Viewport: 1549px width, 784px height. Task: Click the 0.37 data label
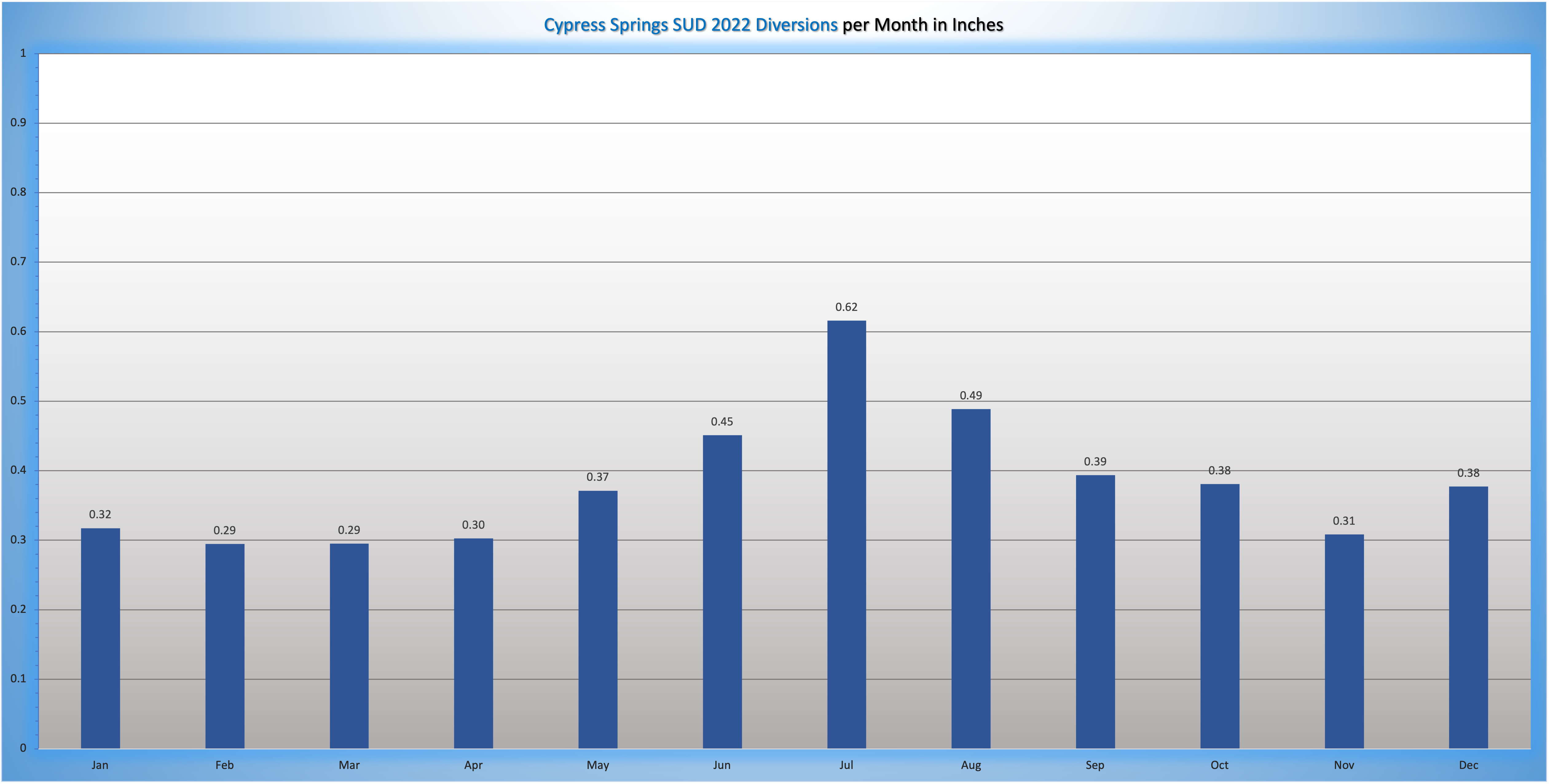[598, 477]
